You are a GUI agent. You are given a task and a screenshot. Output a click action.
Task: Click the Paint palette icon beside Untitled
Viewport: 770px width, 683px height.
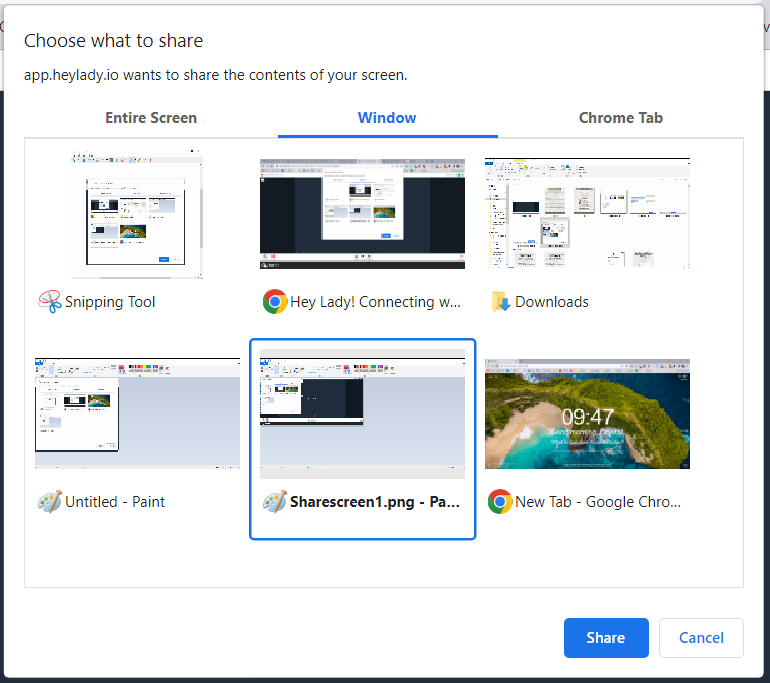(49, 501)
